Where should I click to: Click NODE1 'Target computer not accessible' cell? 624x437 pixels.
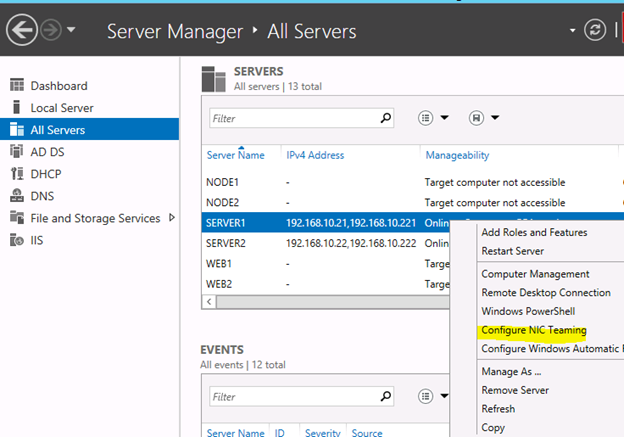coord(495,182)
